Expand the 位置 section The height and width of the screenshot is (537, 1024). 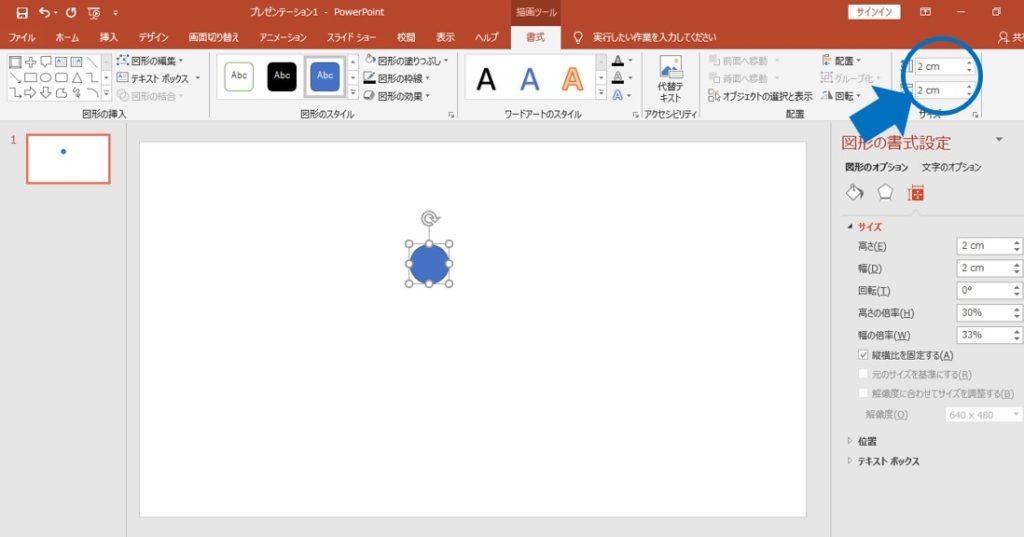(866, 440)
